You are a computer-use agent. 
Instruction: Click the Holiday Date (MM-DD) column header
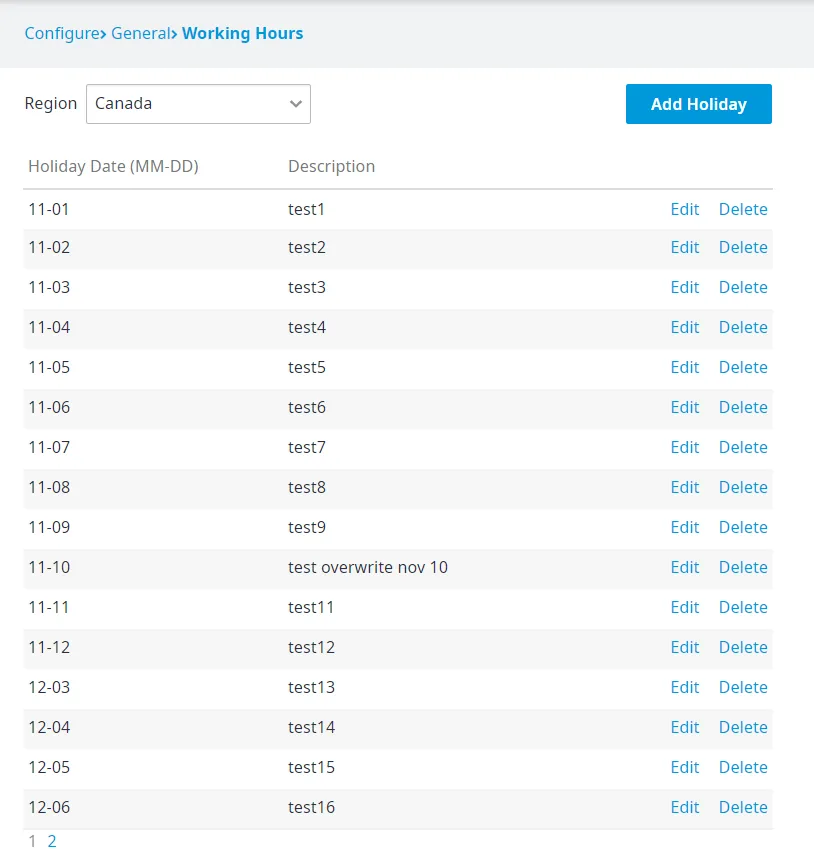click(114, 166)
